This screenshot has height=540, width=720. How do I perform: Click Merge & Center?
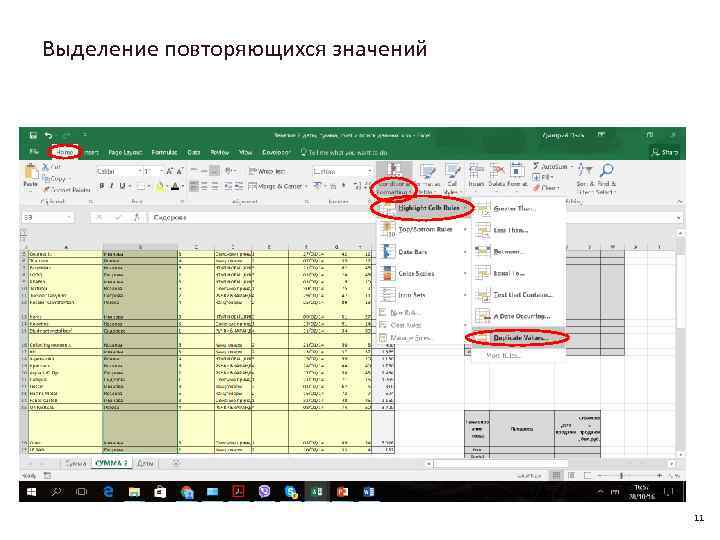coord(277,186)
